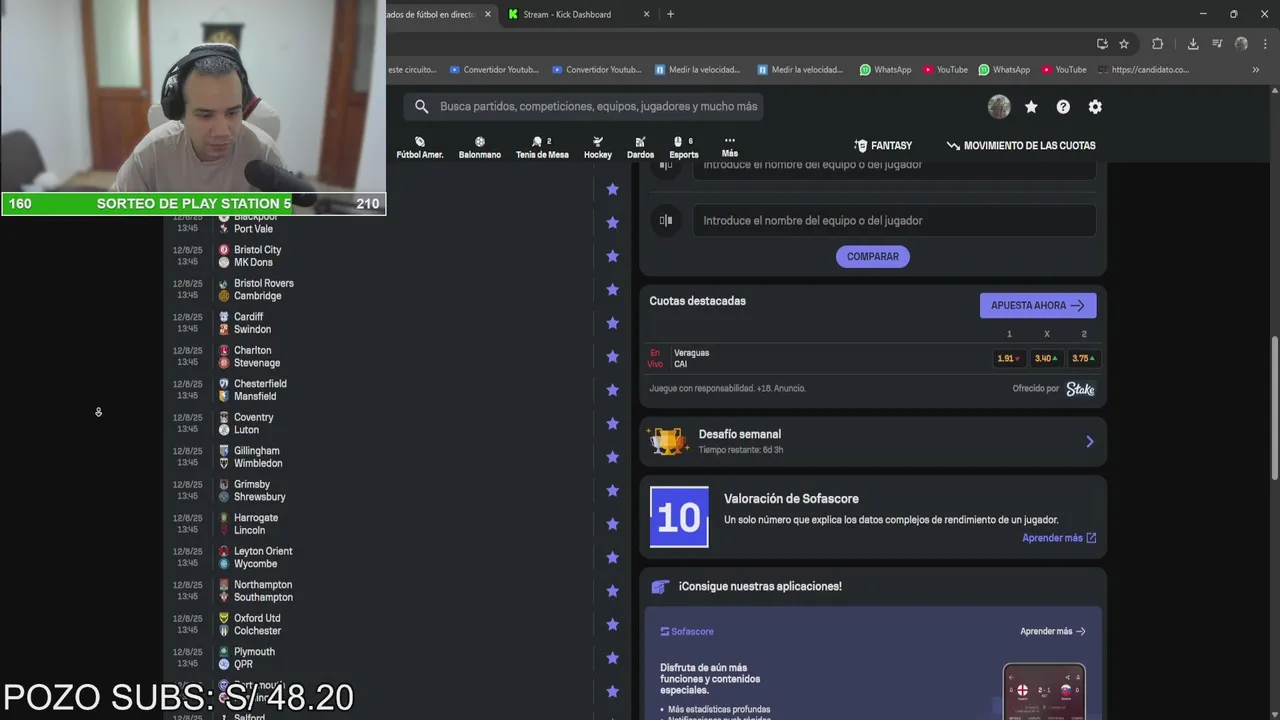Toggle favorite star for Harrogate vs Lincoln
Viewport: 1280px width, 720px height.
click(612, 524)
